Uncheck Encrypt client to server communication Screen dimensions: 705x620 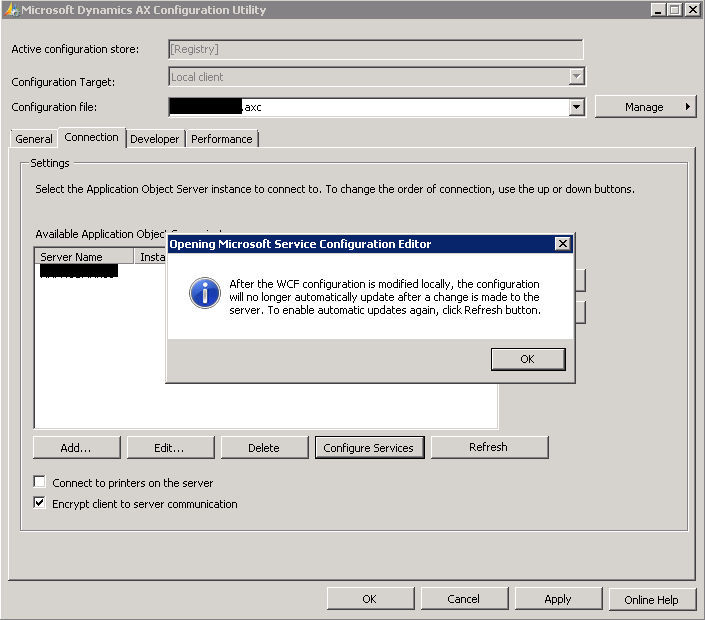(x=40, y=503)
